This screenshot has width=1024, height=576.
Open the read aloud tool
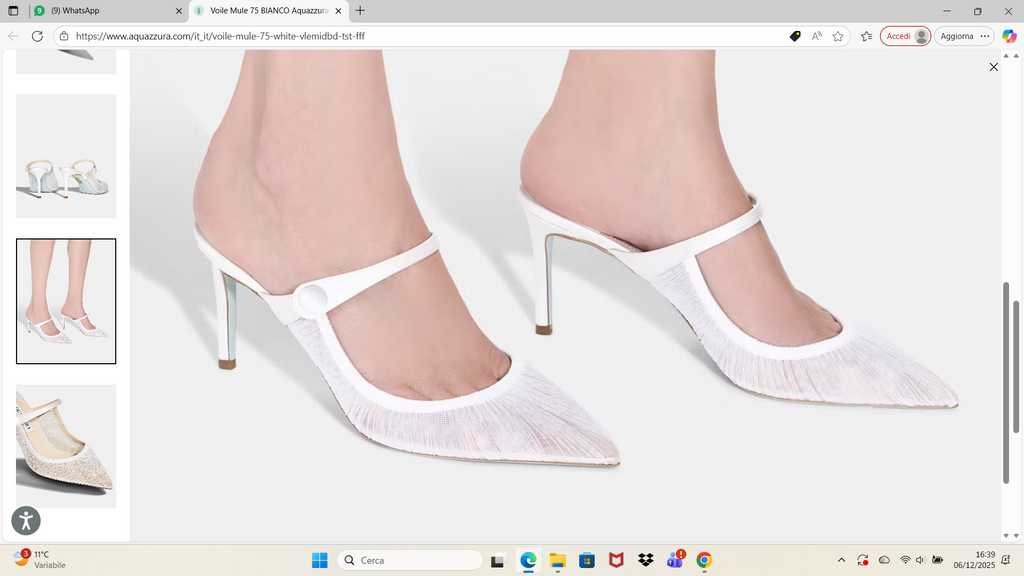(816, 36)
